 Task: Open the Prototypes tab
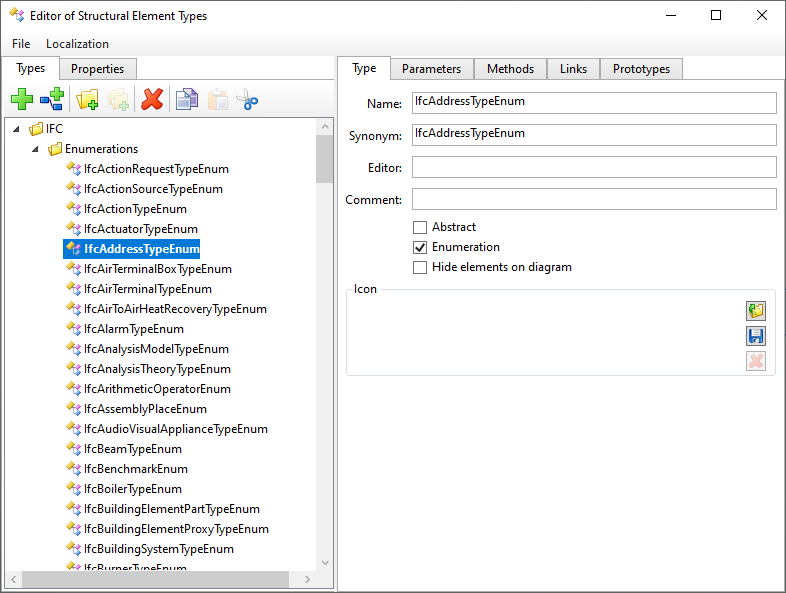point(641,69)
